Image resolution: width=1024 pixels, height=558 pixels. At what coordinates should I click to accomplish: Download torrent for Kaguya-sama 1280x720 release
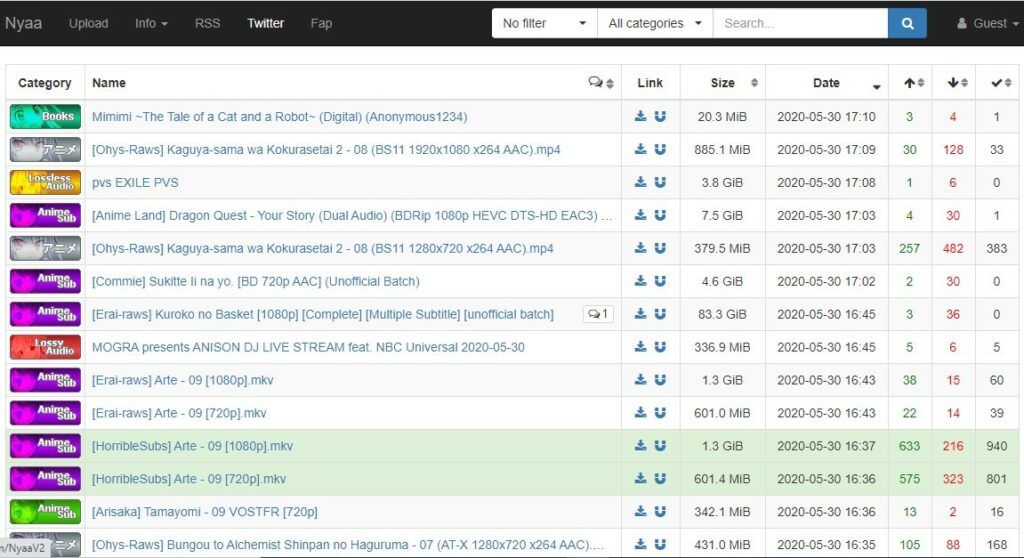(640, 248)
